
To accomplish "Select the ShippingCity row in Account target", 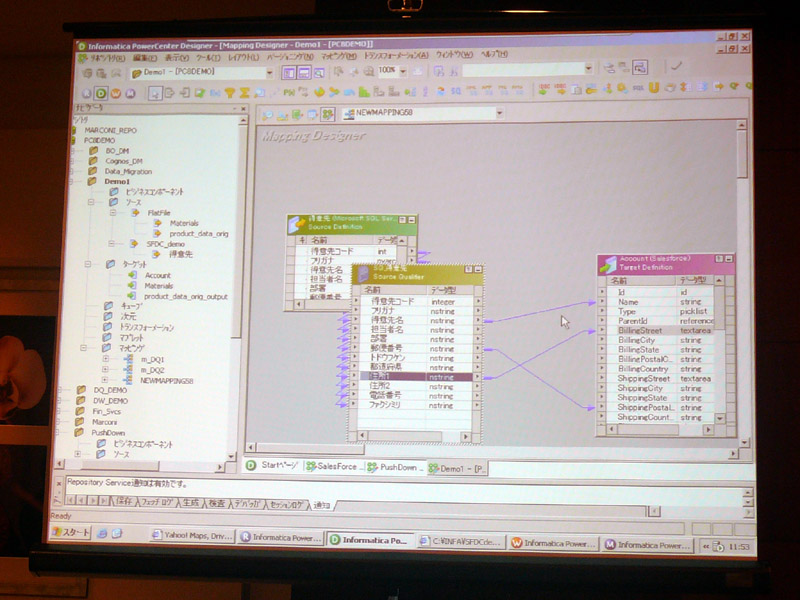I will coord(663,388).
